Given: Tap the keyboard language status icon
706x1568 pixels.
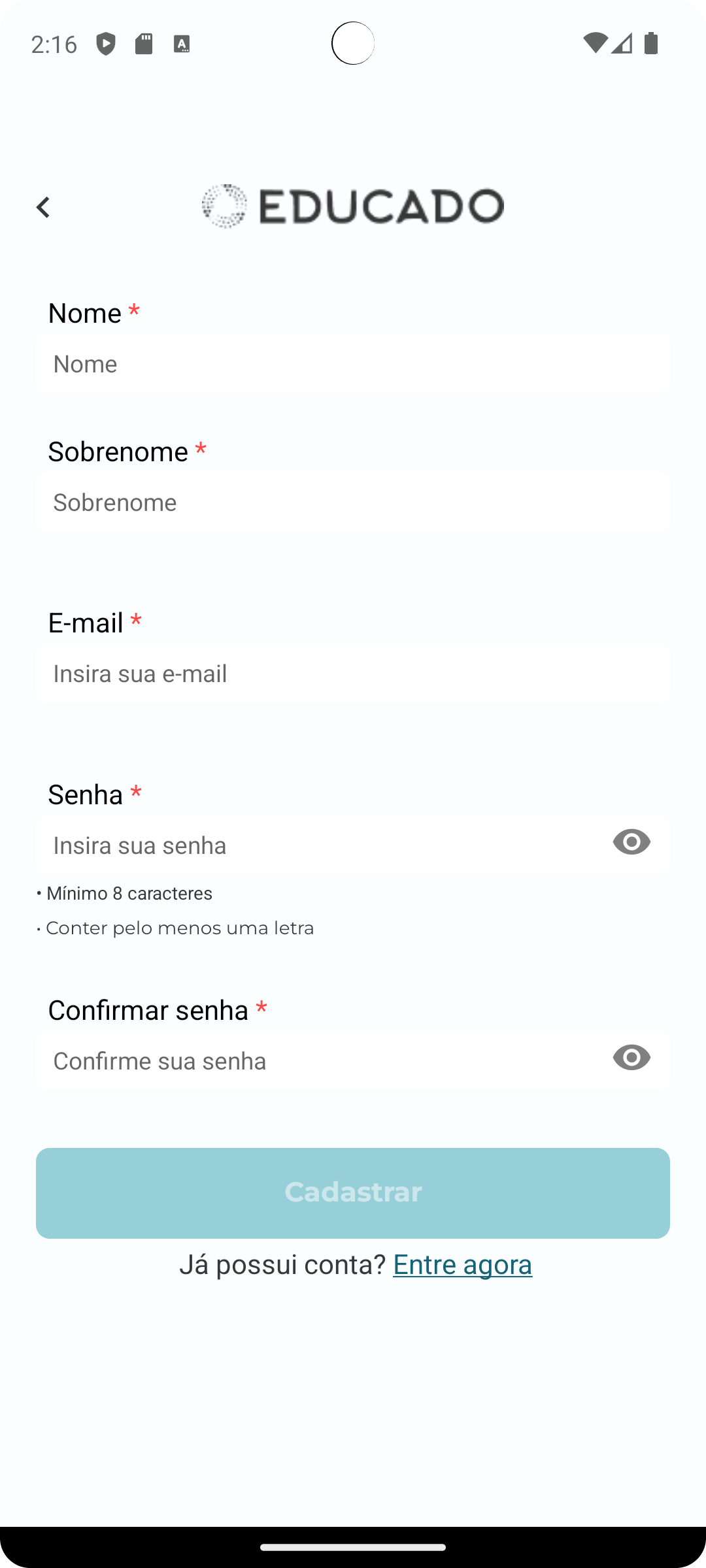Looking at the screenshot, I should pyautogui.click(x=182, y=44).
